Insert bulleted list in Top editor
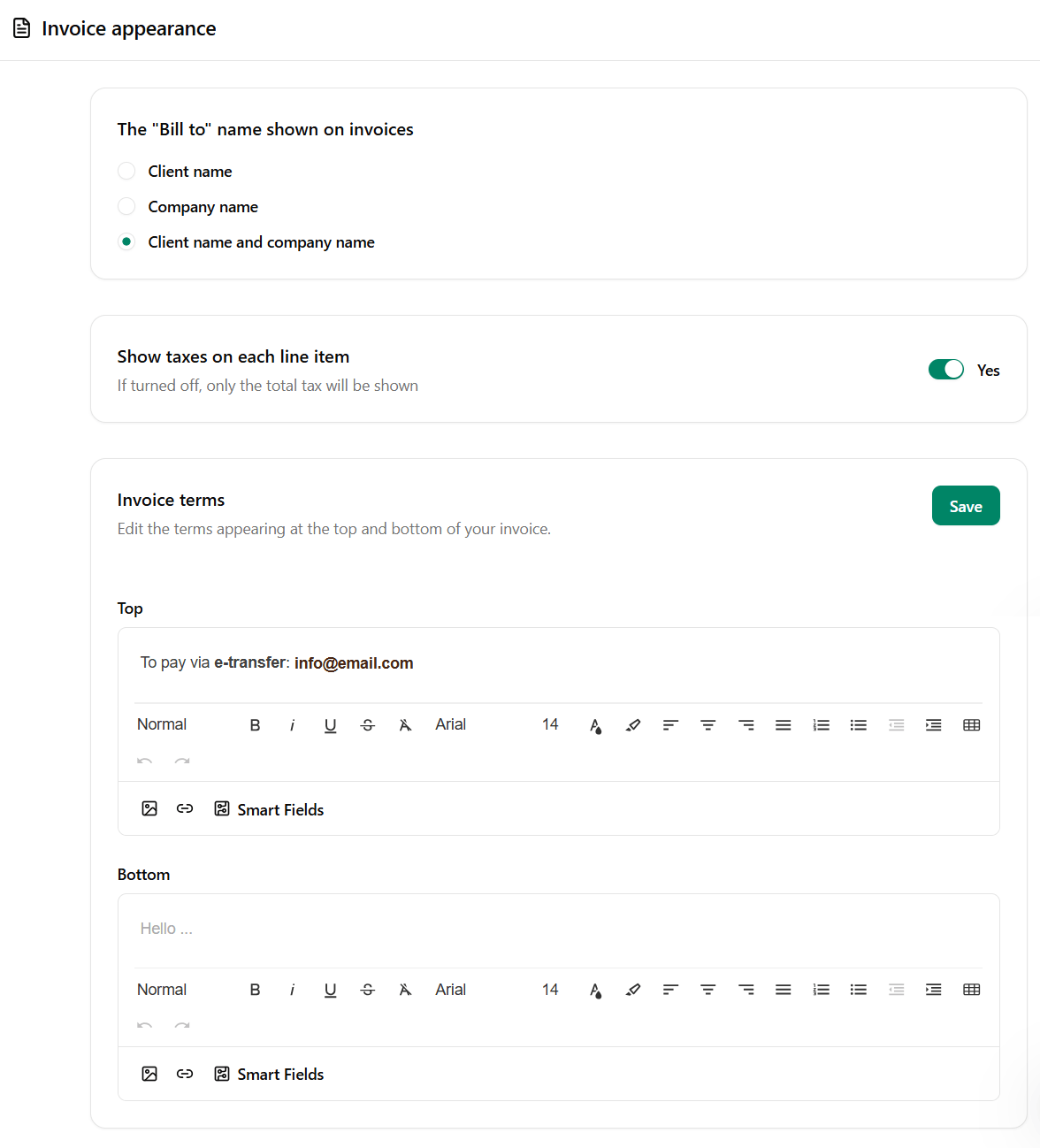Screen dimensions: 1040x1148 [x=859, y=725]
